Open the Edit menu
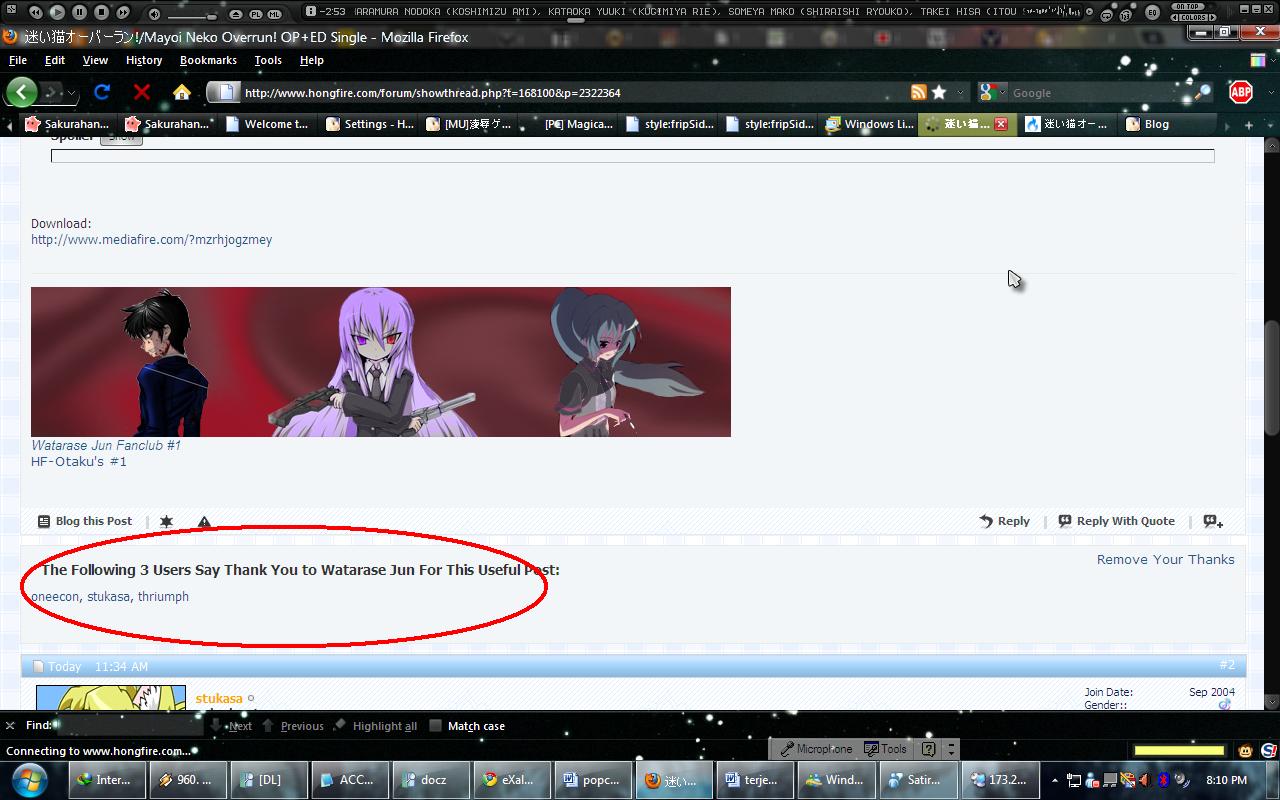The width and height of the screenshot is (1280, 800). [55, 60]
